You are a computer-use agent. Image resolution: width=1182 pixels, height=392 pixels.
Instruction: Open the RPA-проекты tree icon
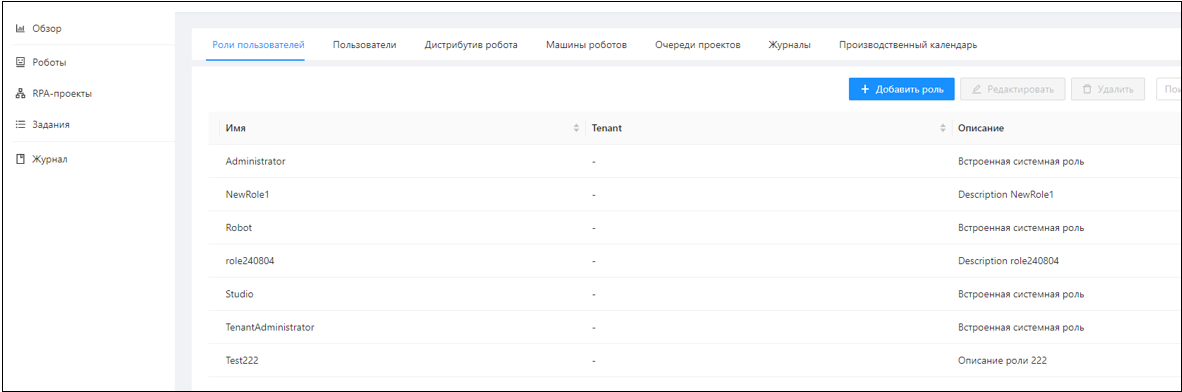click(20, 94)
